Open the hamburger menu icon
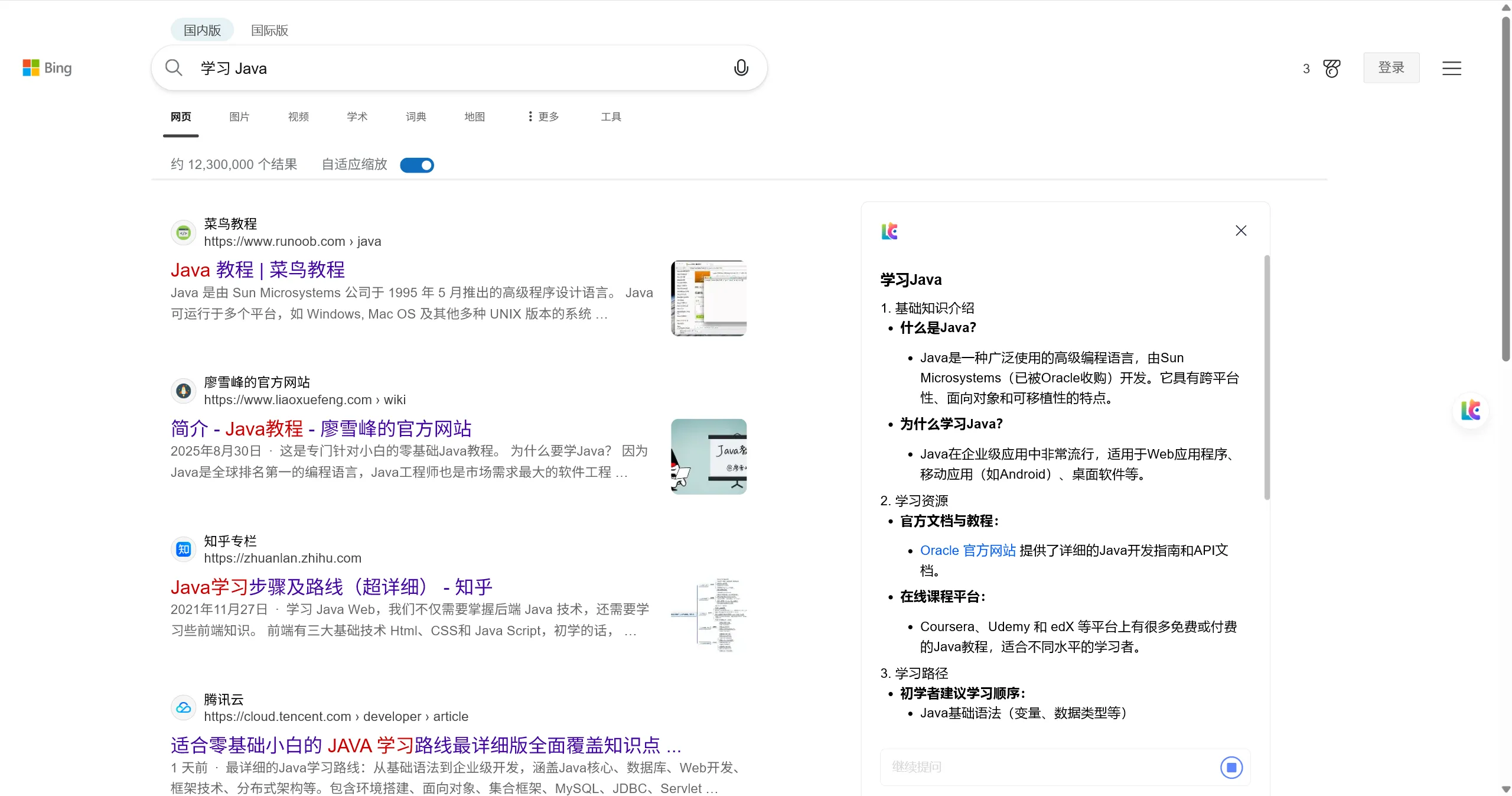The image size is (1512, 796). click(1451, 69)
